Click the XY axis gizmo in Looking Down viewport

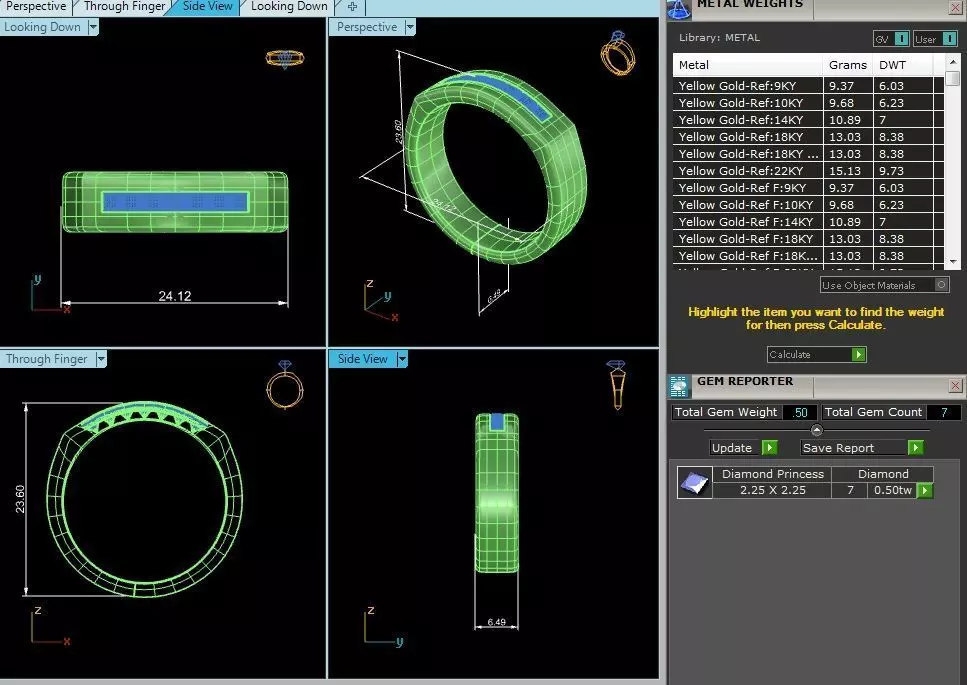[x=50, y=295]
